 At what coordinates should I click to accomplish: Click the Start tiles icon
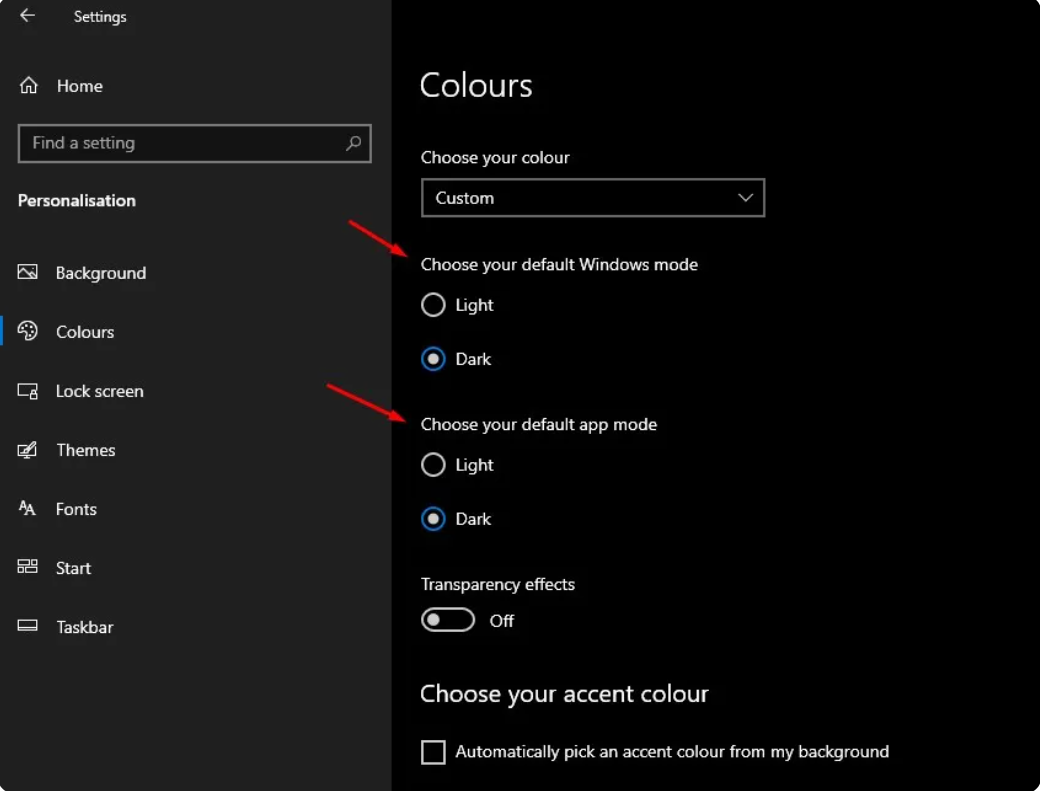click(28, 568)
